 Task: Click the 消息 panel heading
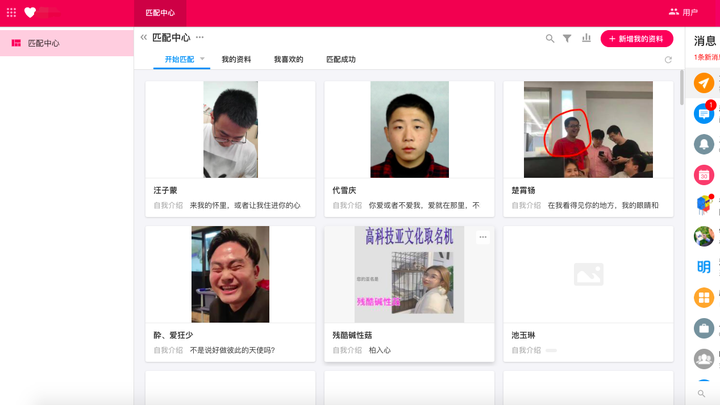(705, 41)
